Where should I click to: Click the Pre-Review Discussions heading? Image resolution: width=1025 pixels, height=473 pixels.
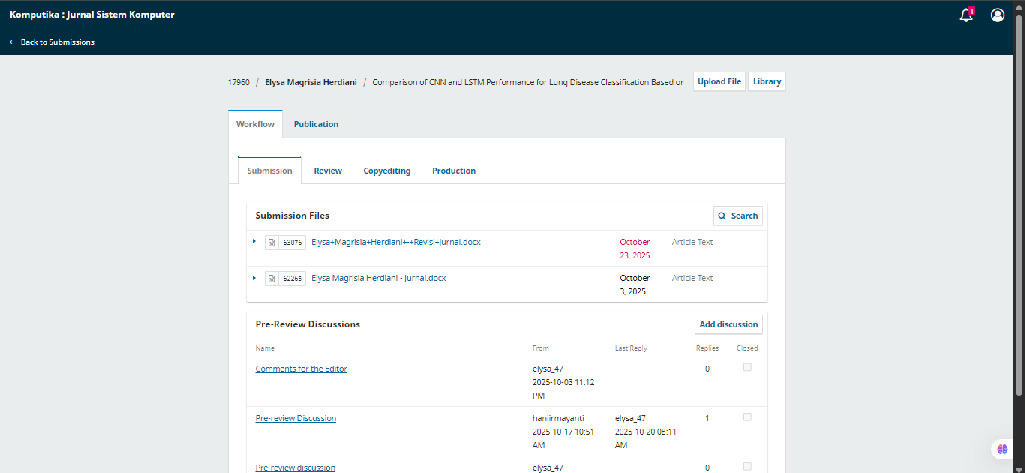click(x=307, y=324)
